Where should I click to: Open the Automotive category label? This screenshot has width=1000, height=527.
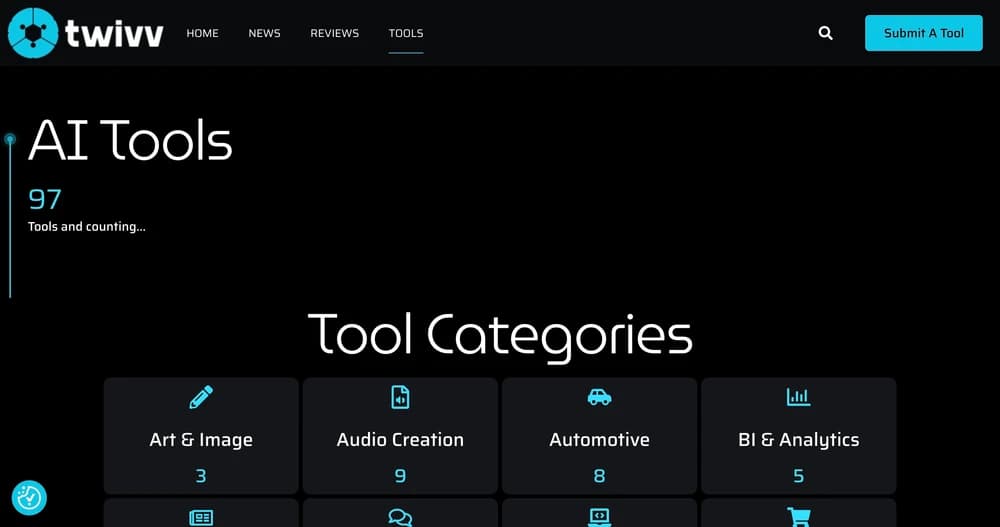(x=599, y=440)
